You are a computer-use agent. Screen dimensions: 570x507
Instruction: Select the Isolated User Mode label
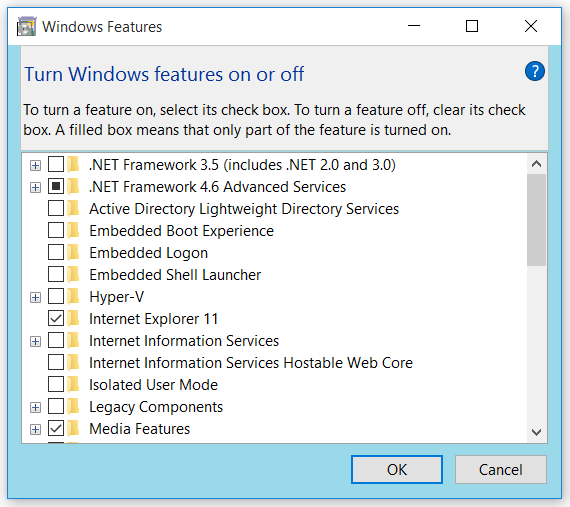(x=153, y=385)
